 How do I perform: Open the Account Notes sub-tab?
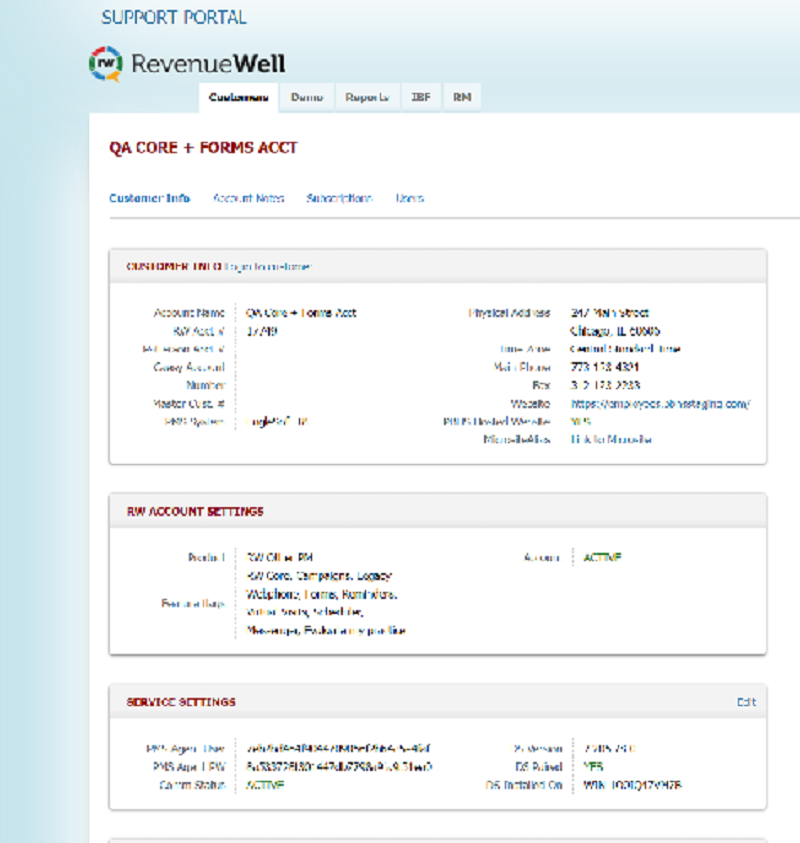(248, 198)
